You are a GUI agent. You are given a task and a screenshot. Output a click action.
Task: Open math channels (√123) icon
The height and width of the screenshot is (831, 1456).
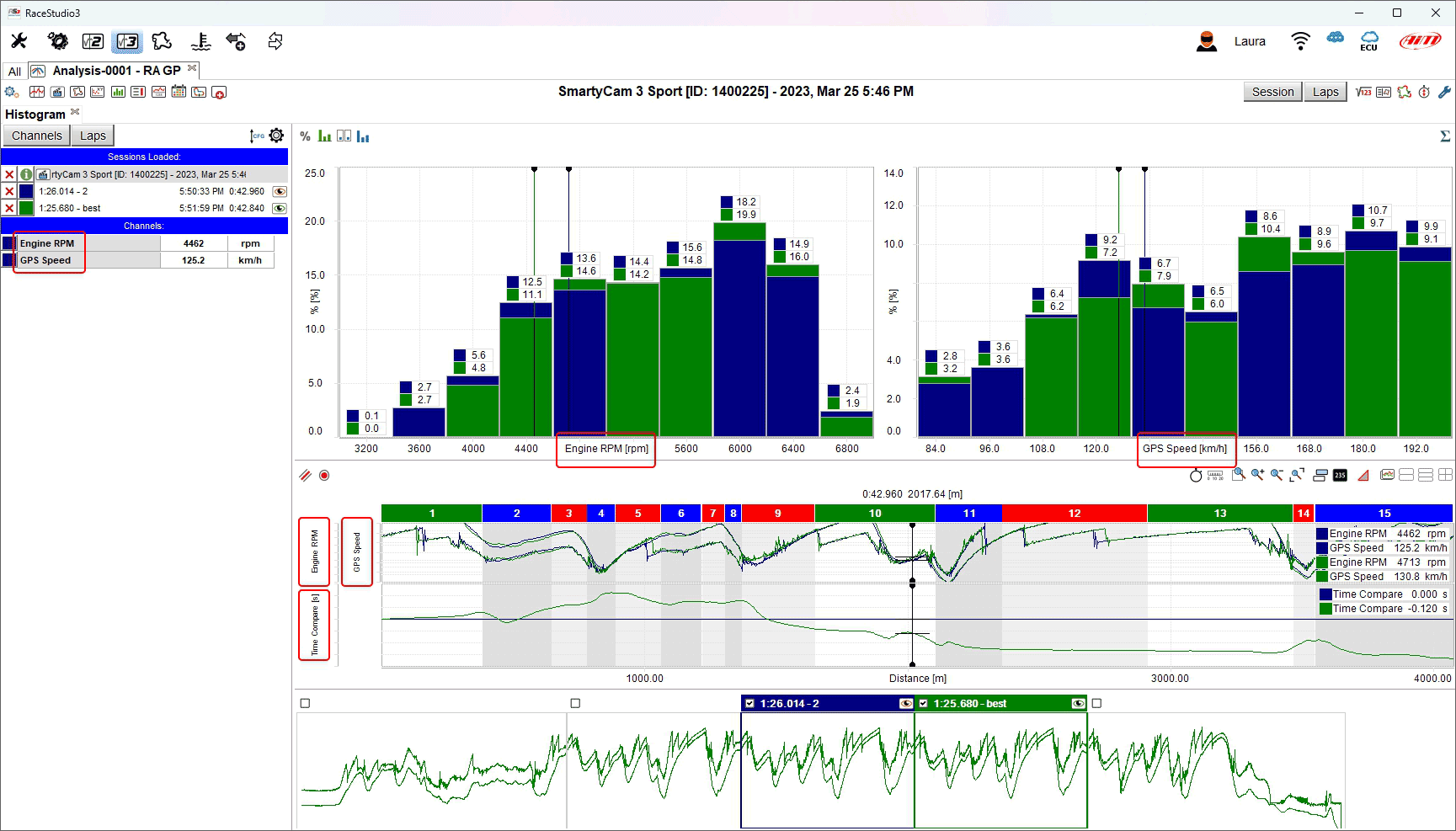click(1363, 92)
